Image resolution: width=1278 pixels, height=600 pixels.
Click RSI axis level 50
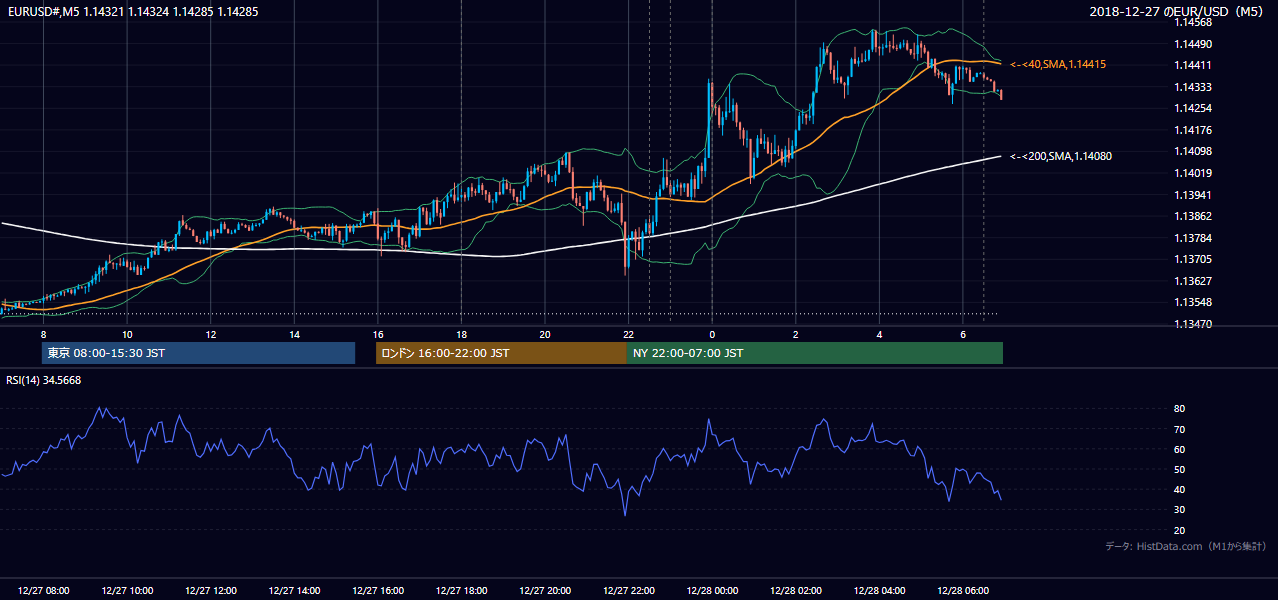coord(1180,469)
